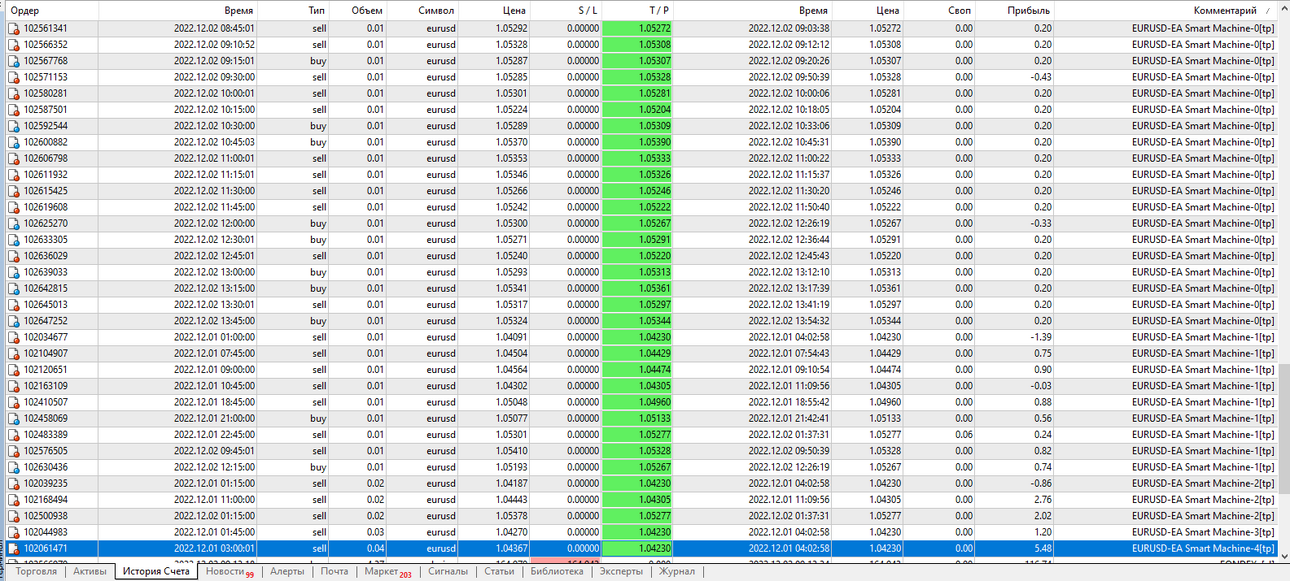
Task: Click the order icon for order 102619608
Action: [14, 207]
